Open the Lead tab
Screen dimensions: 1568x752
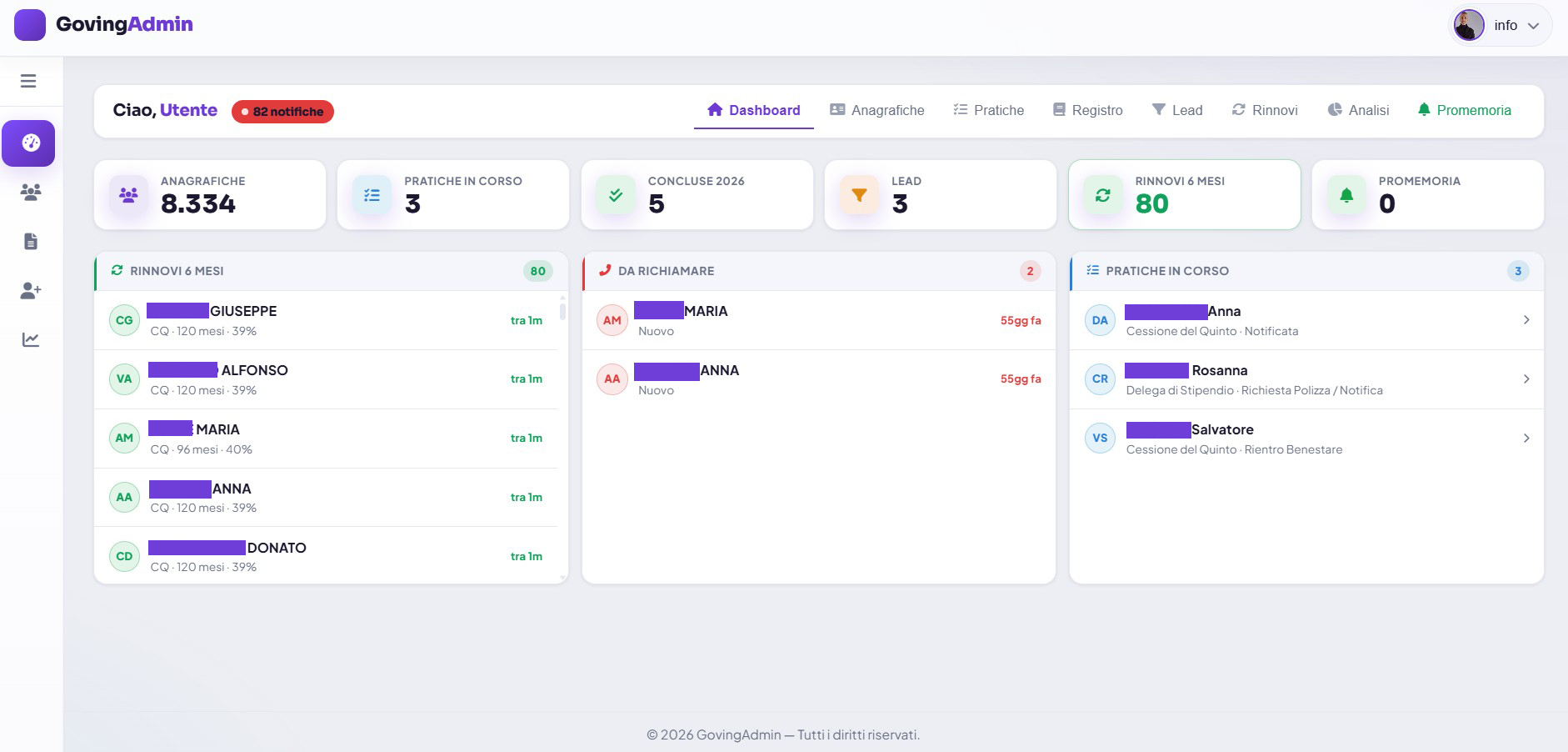coord(1176,110)
